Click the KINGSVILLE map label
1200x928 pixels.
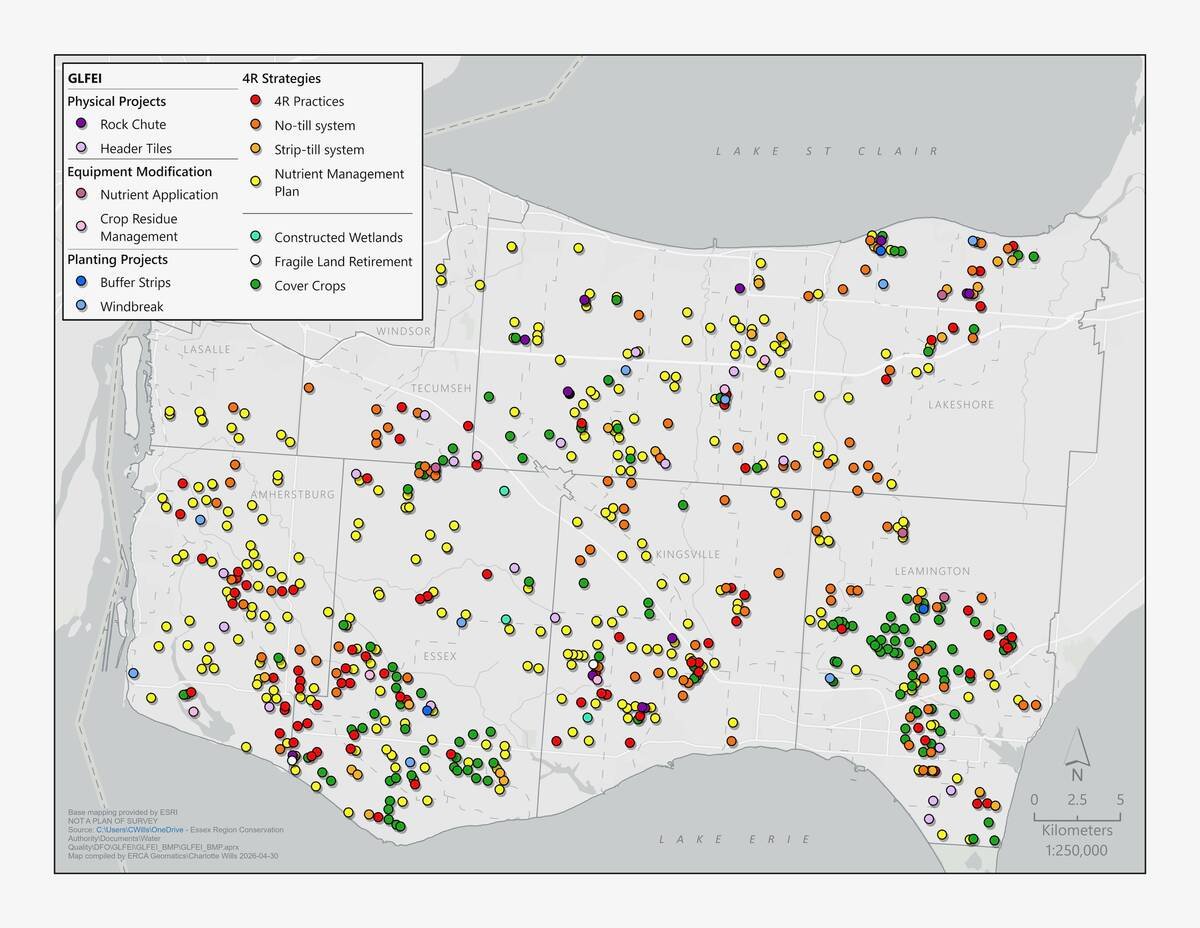tap(688, 553)
